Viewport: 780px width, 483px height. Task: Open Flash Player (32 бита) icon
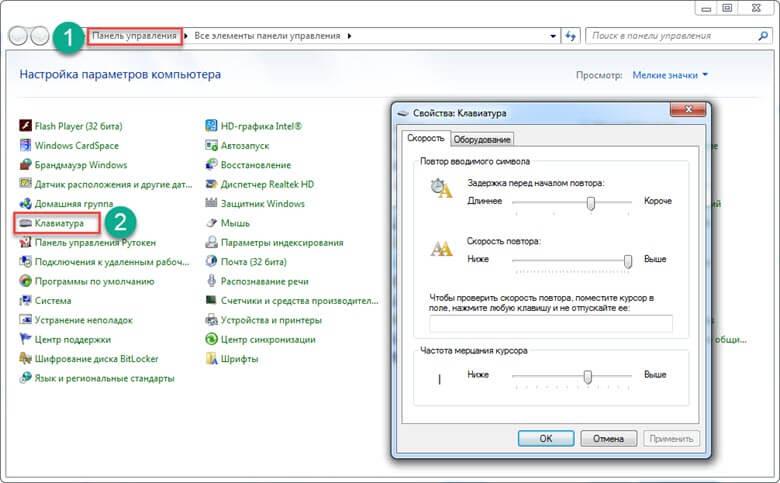[x=25, y=126]
